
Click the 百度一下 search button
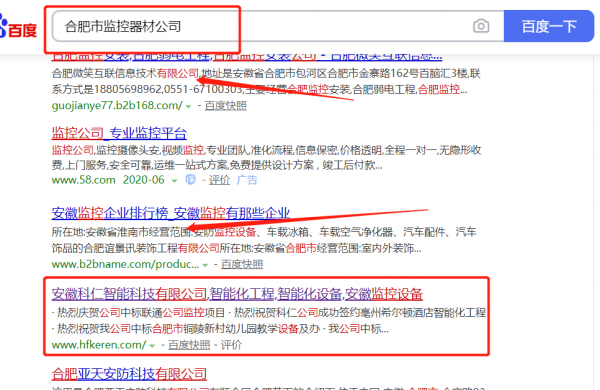click(549, 26)
